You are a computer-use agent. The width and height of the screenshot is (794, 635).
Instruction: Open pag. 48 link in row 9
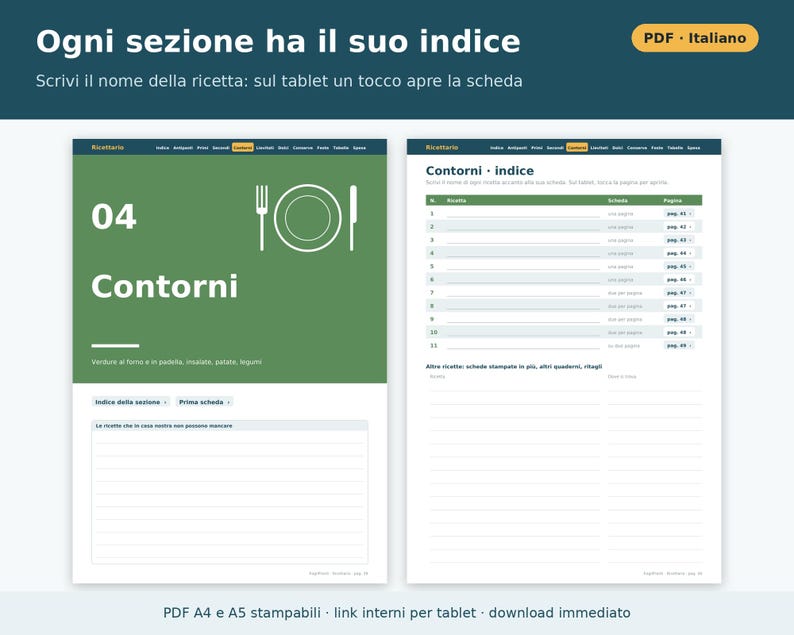679,319
